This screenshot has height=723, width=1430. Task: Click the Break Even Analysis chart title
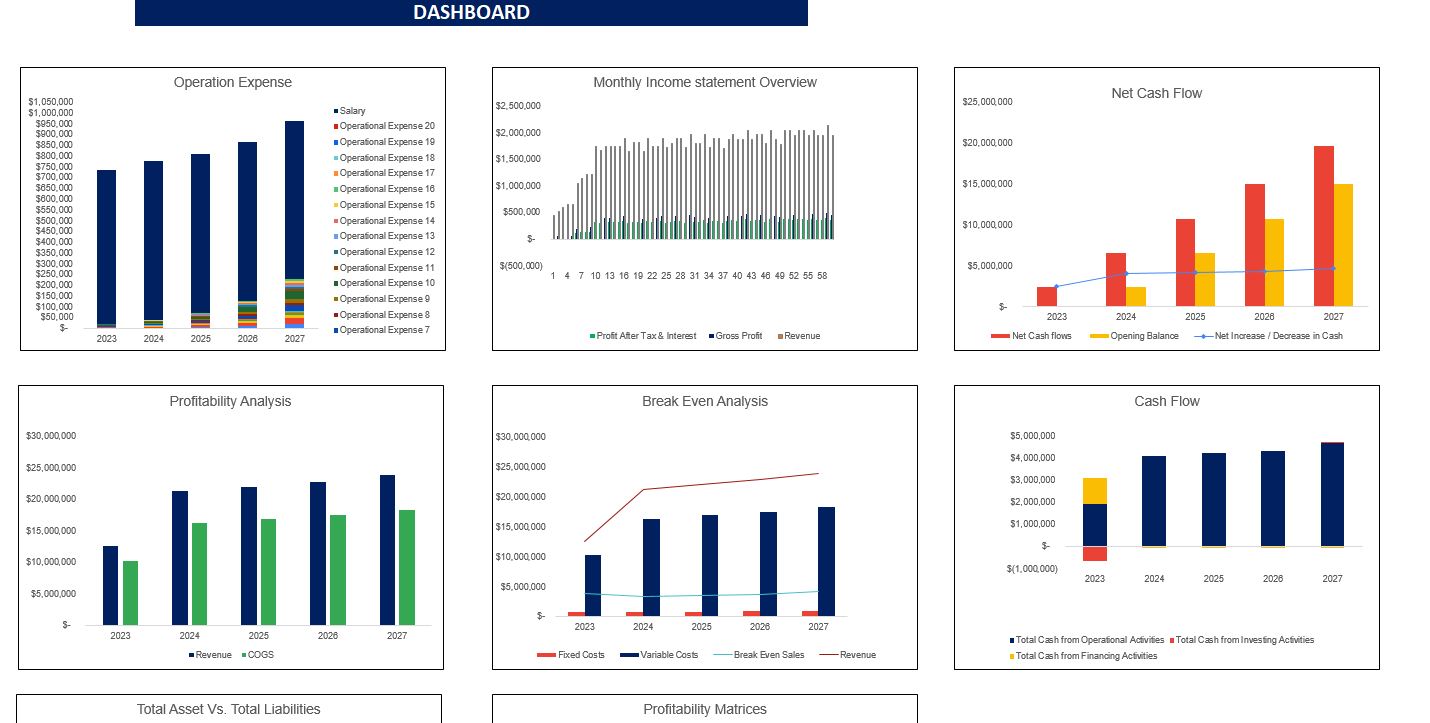point(704,401)
